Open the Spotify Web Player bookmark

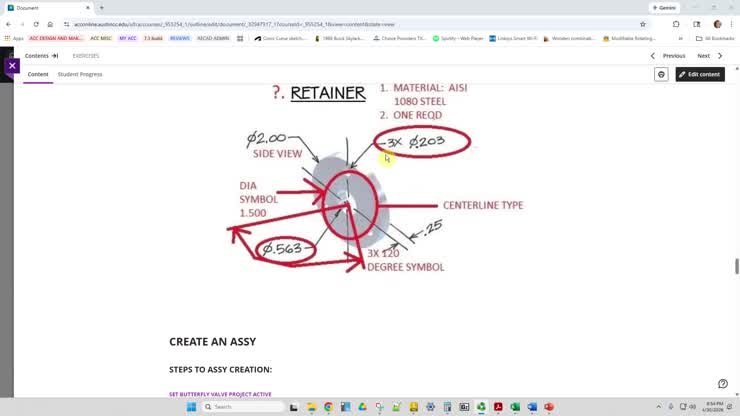(458, 38)
